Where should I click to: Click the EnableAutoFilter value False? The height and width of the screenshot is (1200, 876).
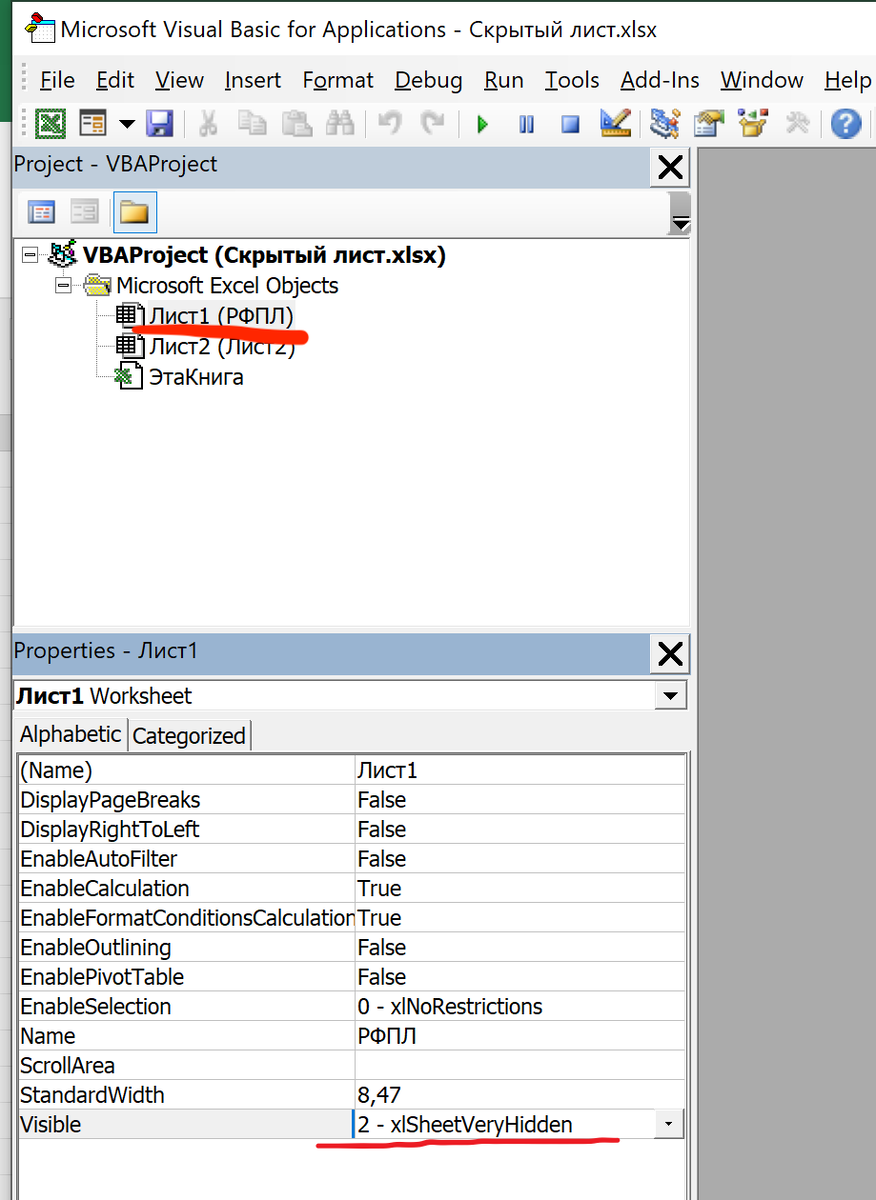(519, 859)
